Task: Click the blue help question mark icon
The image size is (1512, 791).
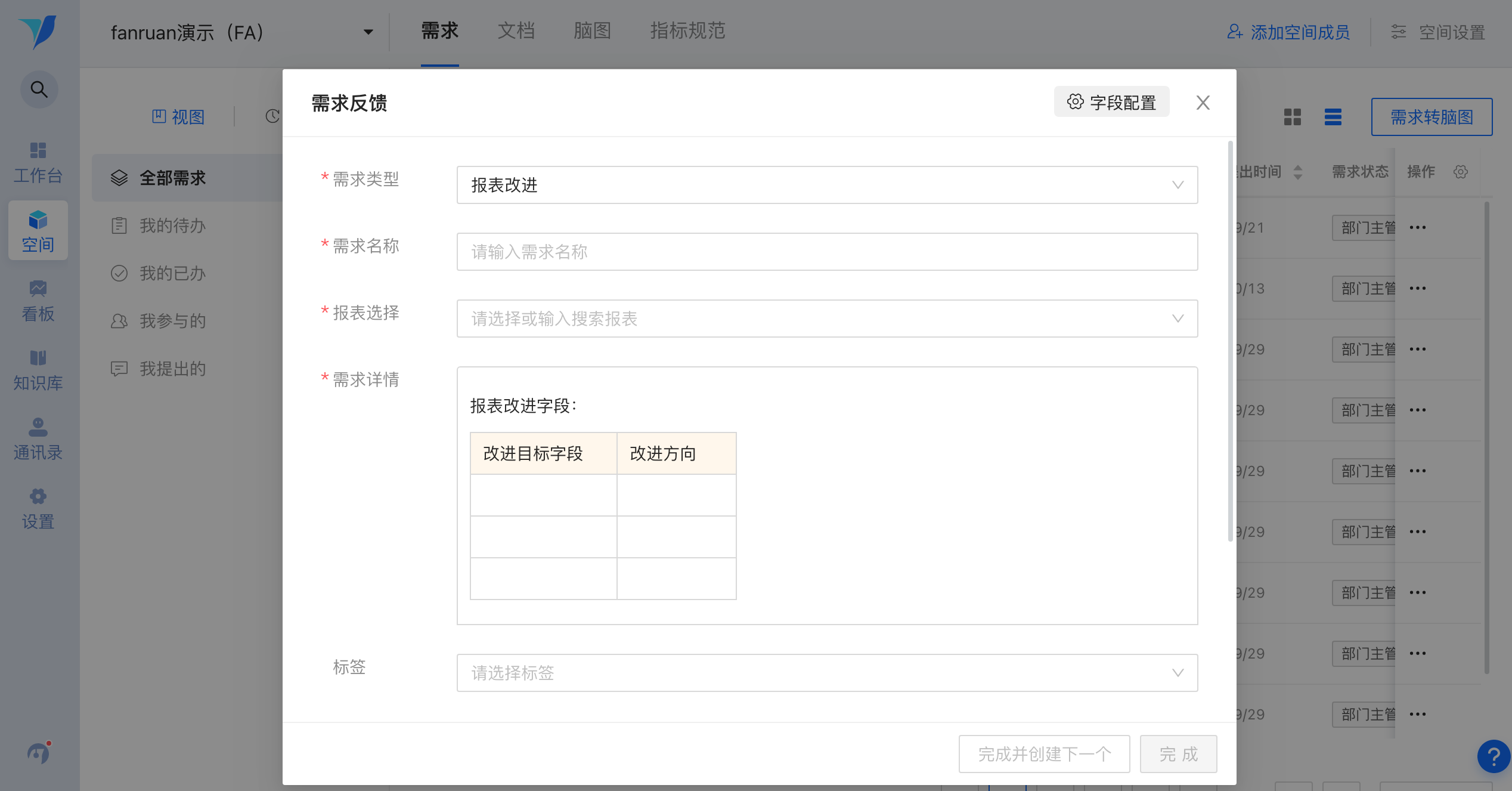Action: 1493,756
